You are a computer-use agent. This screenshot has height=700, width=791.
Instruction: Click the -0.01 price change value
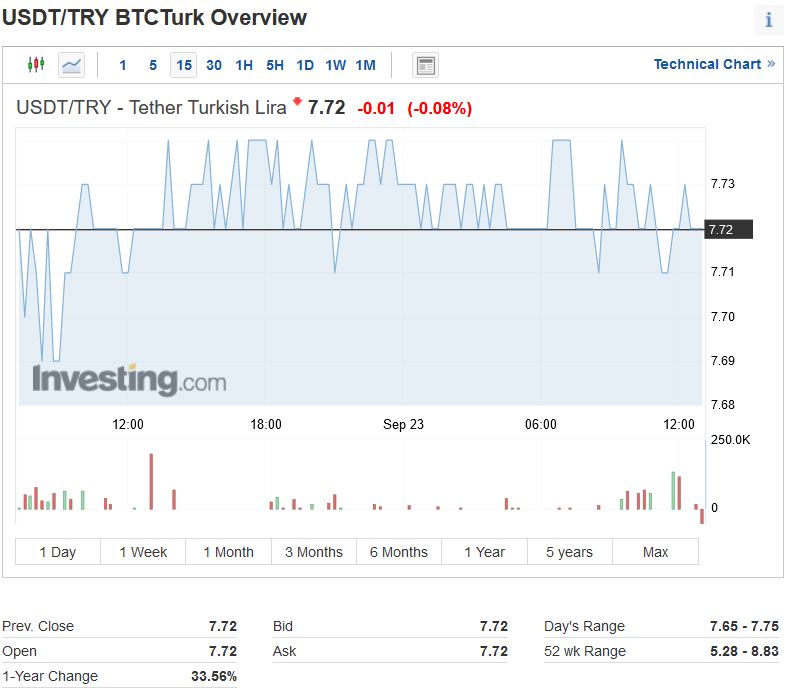pyautogui.click(x=376, y=108)
